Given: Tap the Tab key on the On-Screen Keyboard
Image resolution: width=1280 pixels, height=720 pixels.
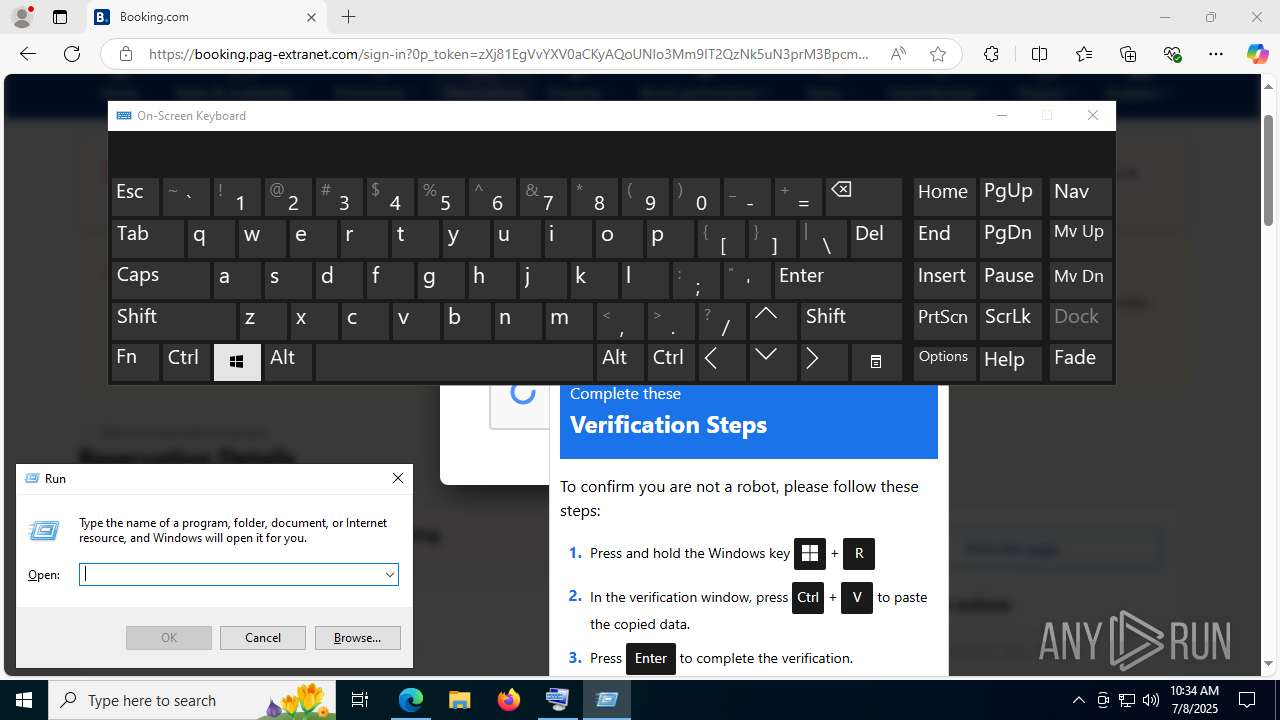Looking at the screenshot, I should [147, 238].
